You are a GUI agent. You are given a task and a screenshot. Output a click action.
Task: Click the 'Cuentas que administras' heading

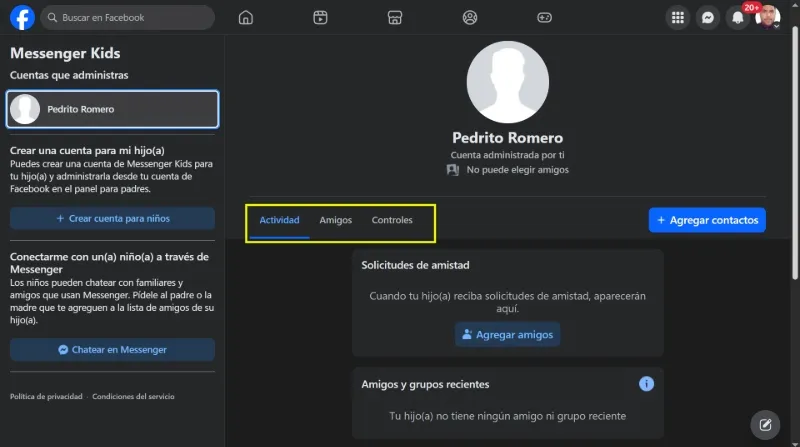[69, 76]
